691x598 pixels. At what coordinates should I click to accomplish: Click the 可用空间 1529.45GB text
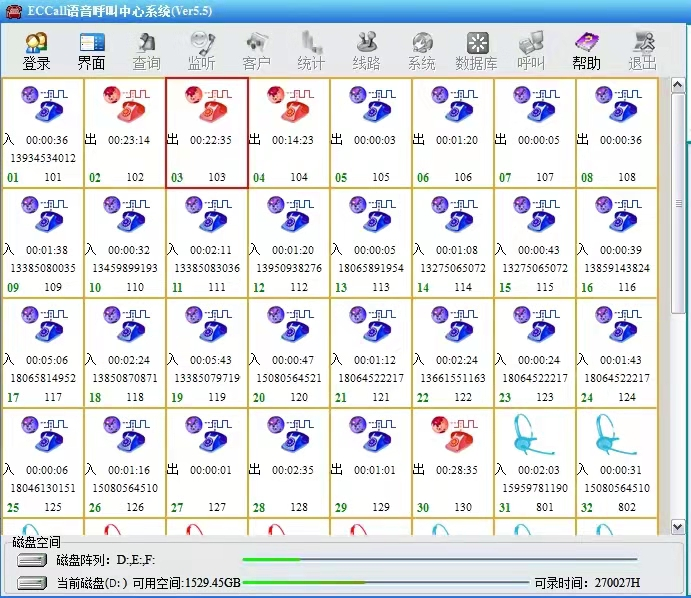click(186, 583)
